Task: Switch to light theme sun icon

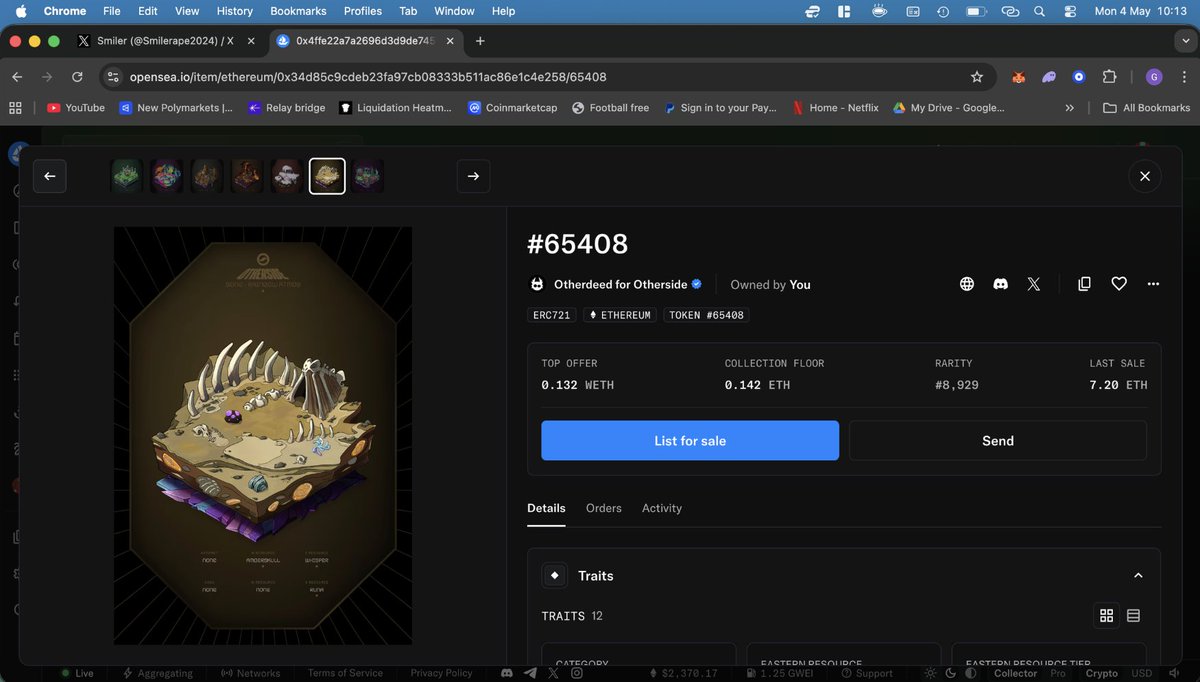Action: coord(931,673)
